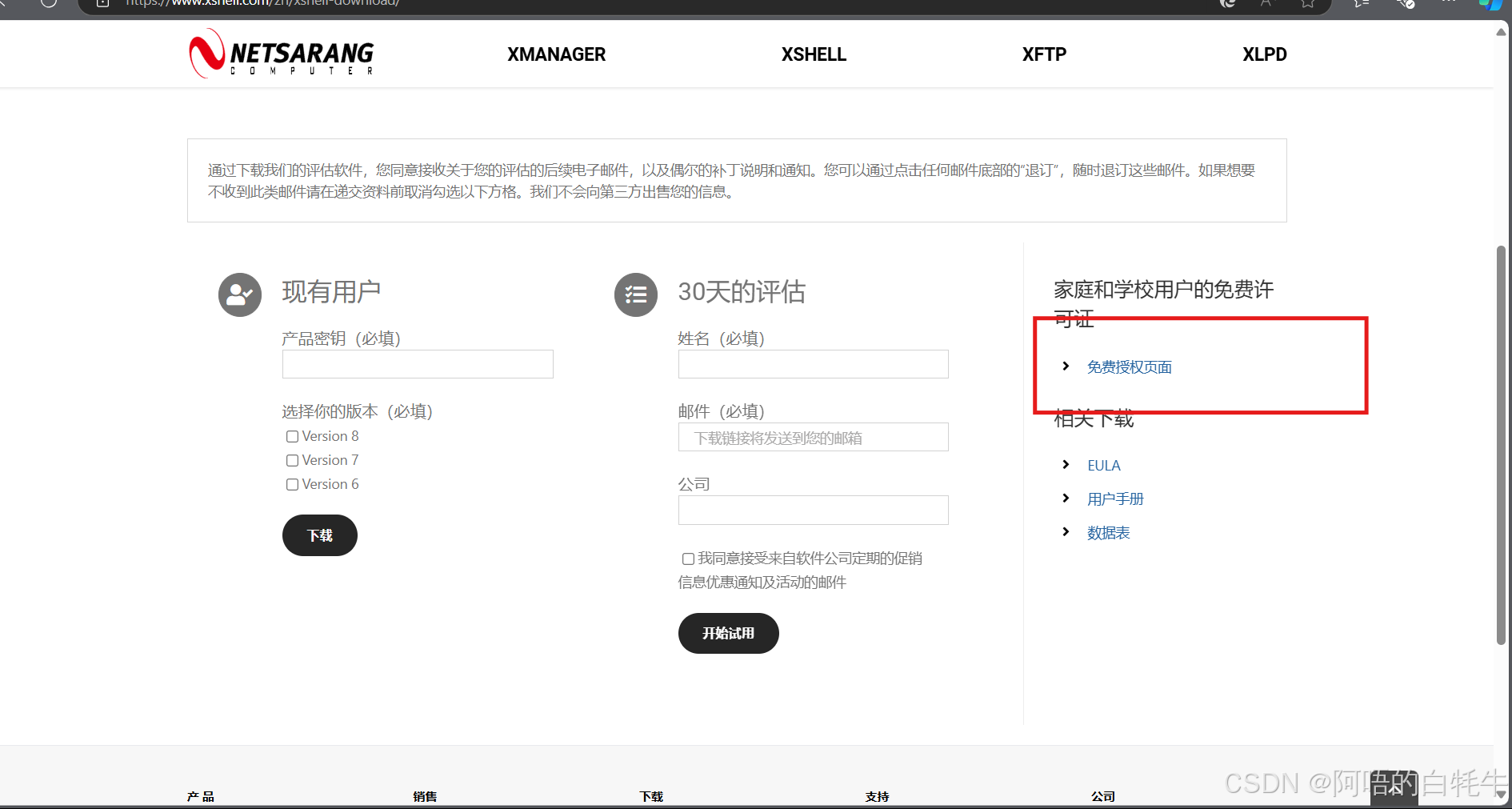Open the 用户手册 link
The height and width of the screenshot is (809, 1512).
[1115, 499]
